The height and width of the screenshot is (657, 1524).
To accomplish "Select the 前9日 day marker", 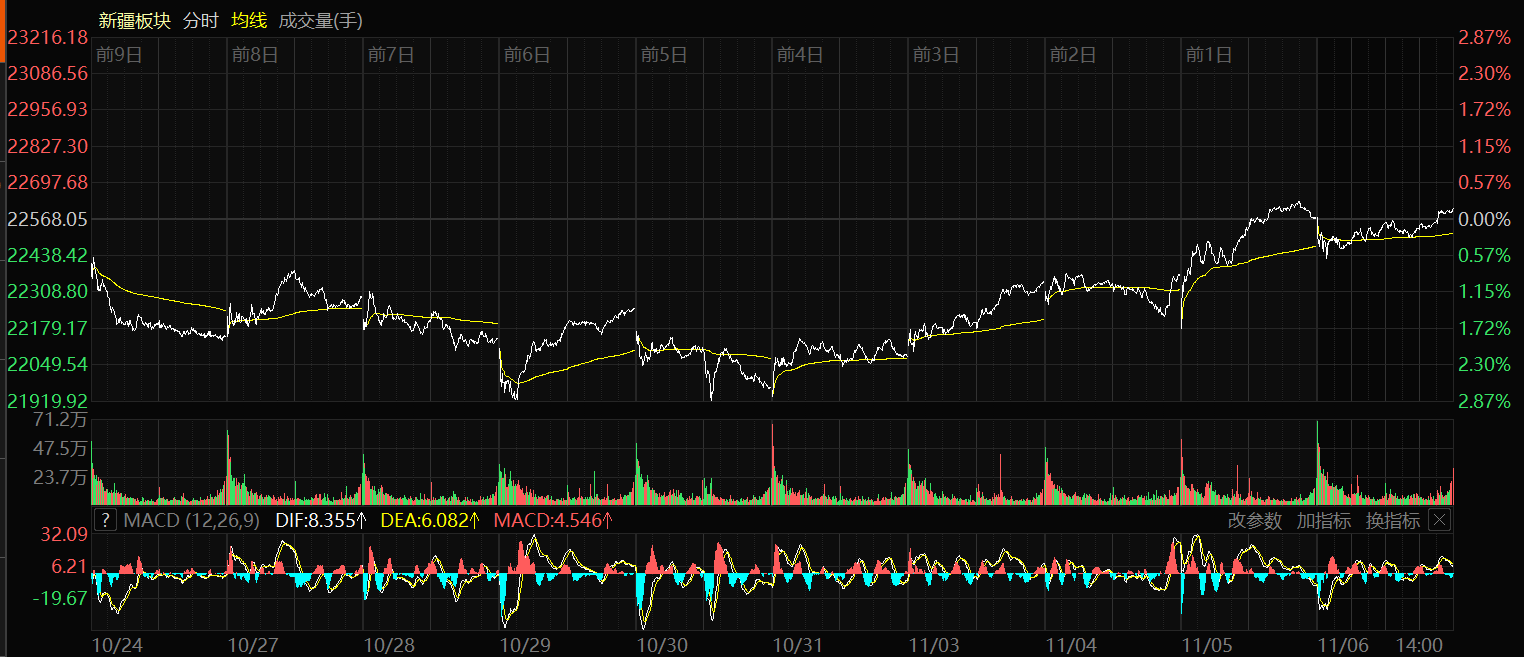I will pos(119,55).
